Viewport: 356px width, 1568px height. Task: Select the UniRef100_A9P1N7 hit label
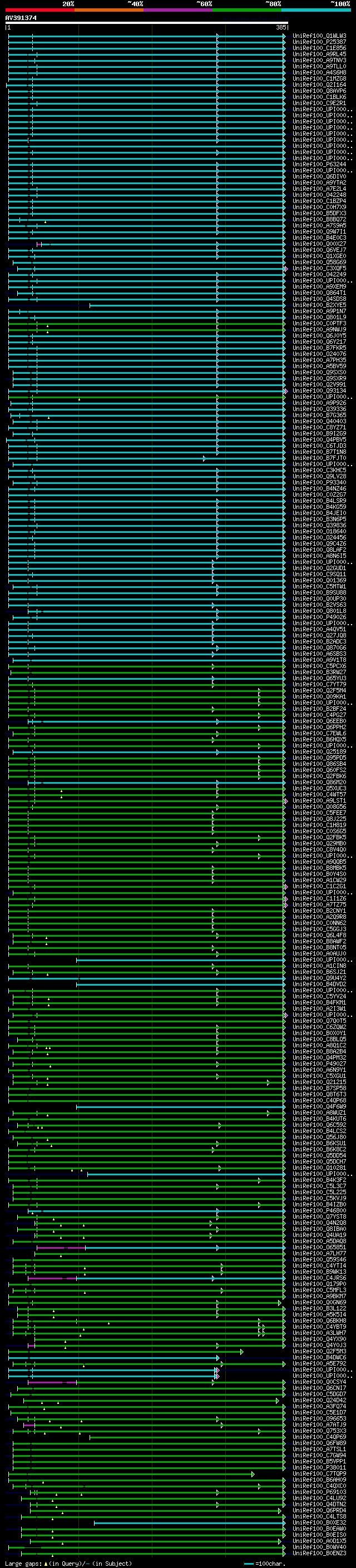click(319, 311)
